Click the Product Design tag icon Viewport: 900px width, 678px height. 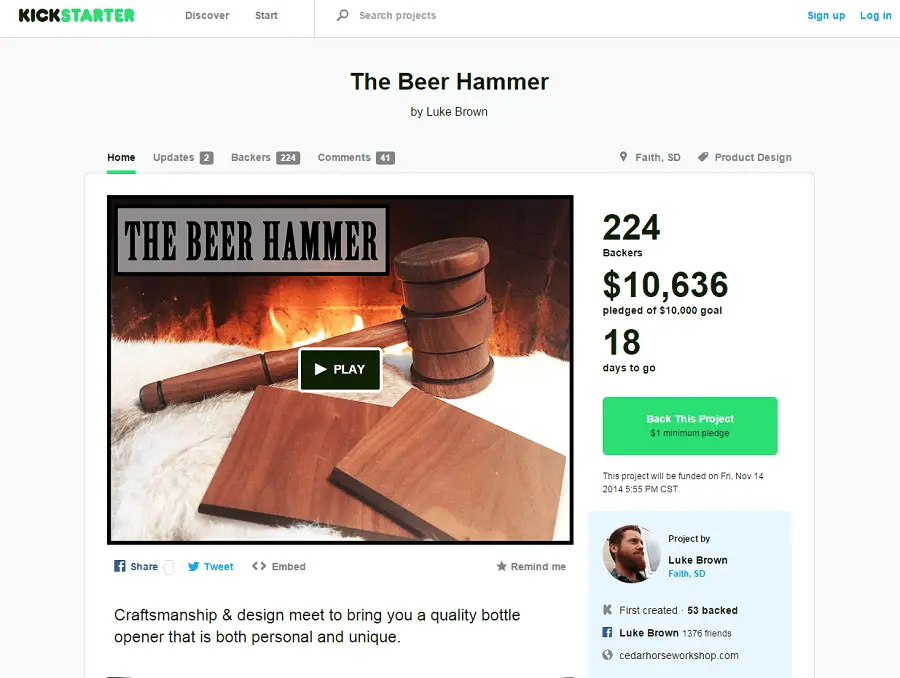[703, 157]
